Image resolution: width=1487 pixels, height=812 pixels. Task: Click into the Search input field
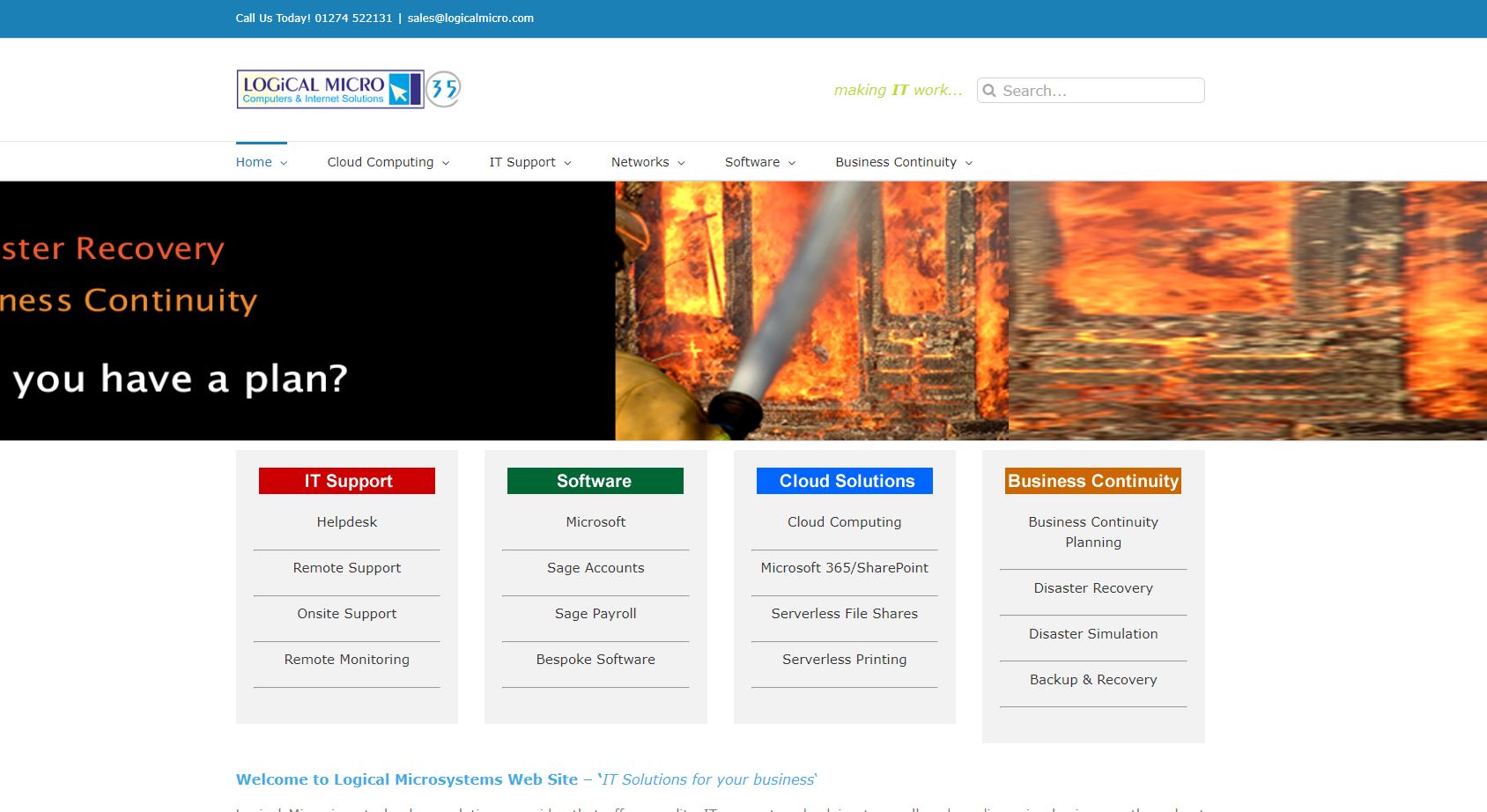[1101, 90]
